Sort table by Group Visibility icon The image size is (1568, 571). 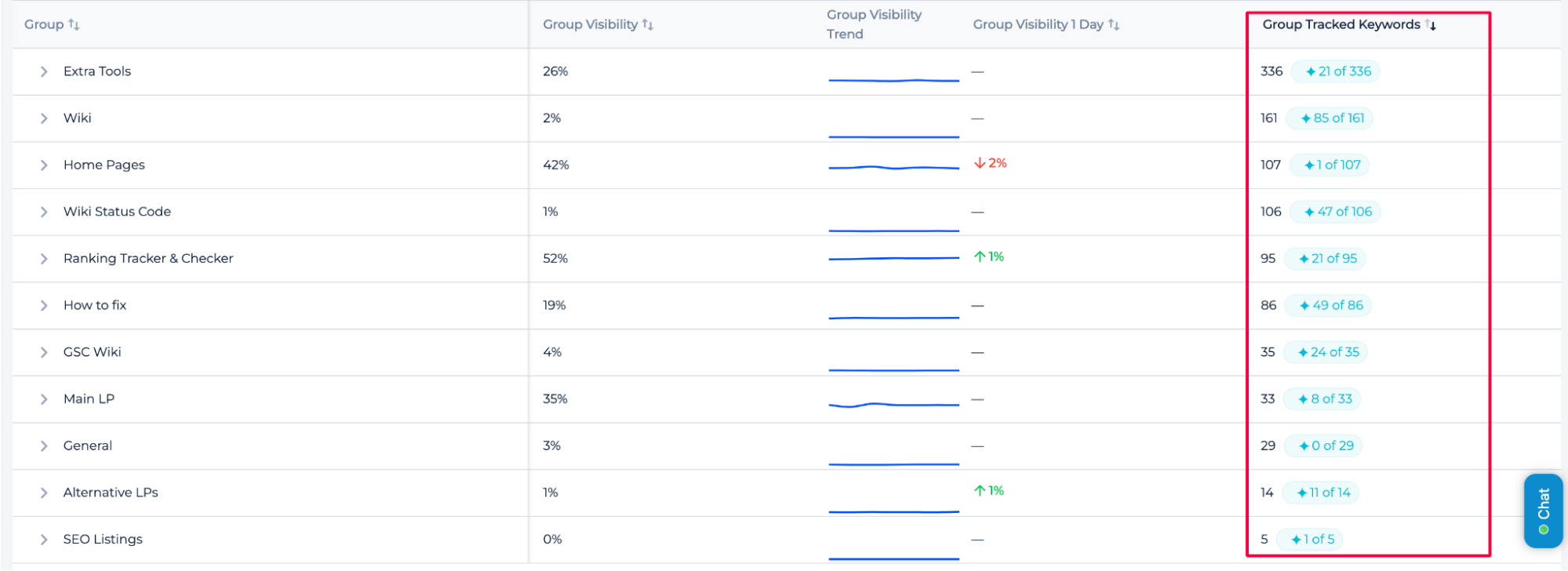point(648,24)
